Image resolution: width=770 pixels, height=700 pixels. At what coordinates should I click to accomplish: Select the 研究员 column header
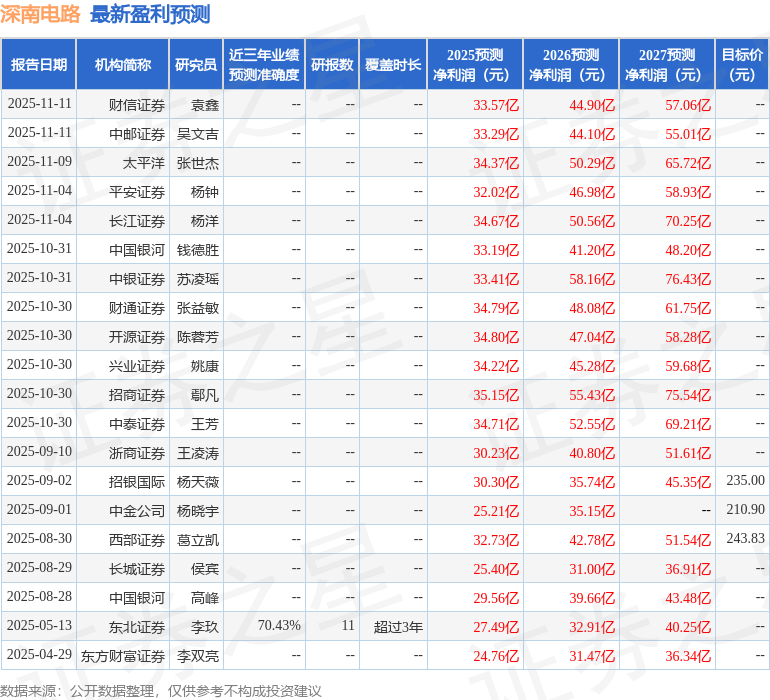pyautogui.click(x=196, y=65)
